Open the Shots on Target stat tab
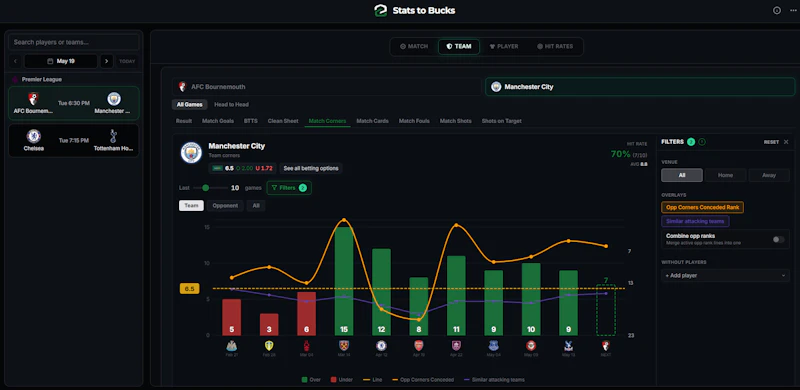 coord(502,121)
